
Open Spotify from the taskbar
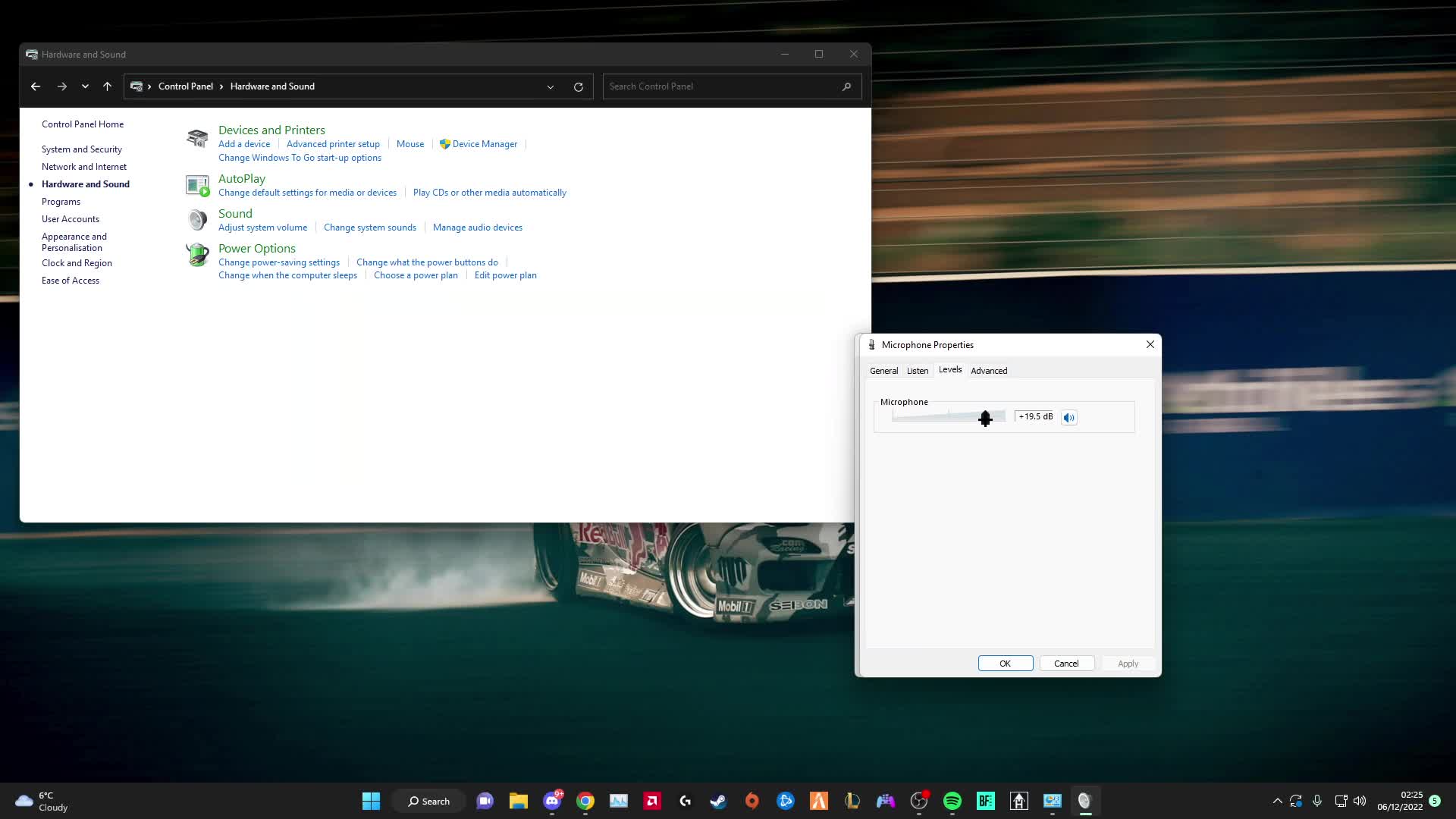tap(952, 801)
